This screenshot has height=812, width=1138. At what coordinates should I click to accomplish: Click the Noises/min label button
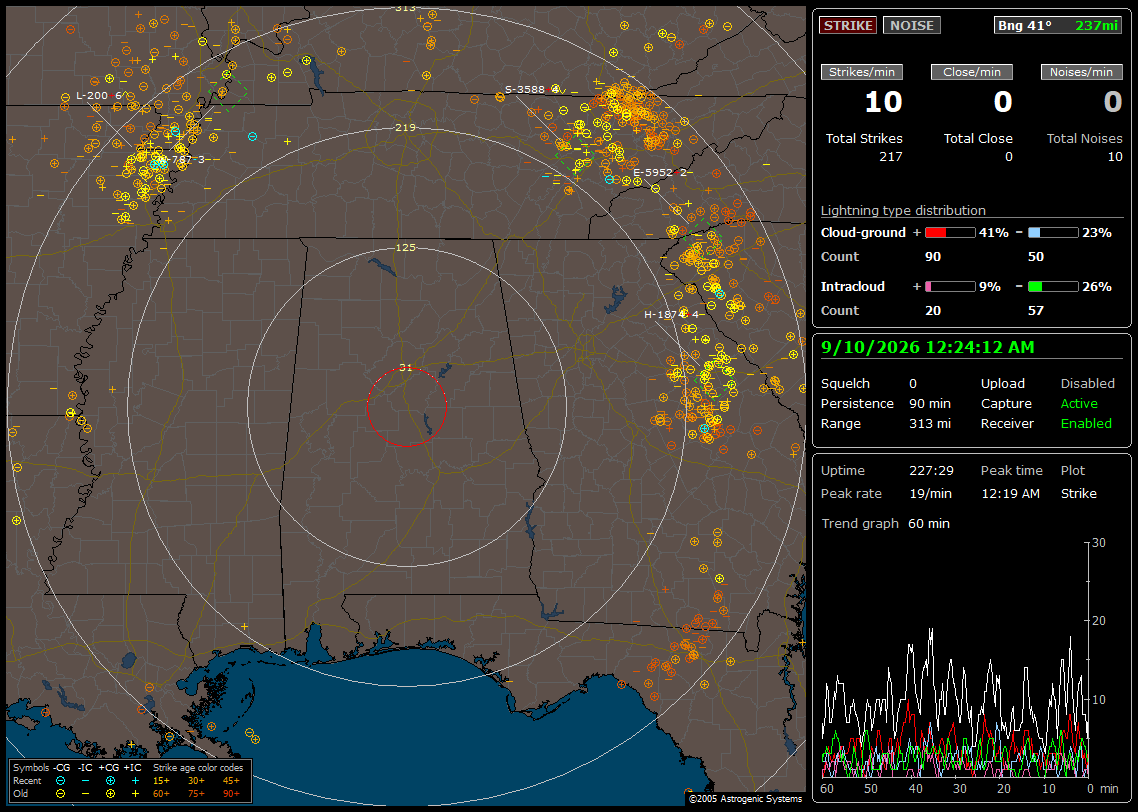click(x=1081, y=72)
